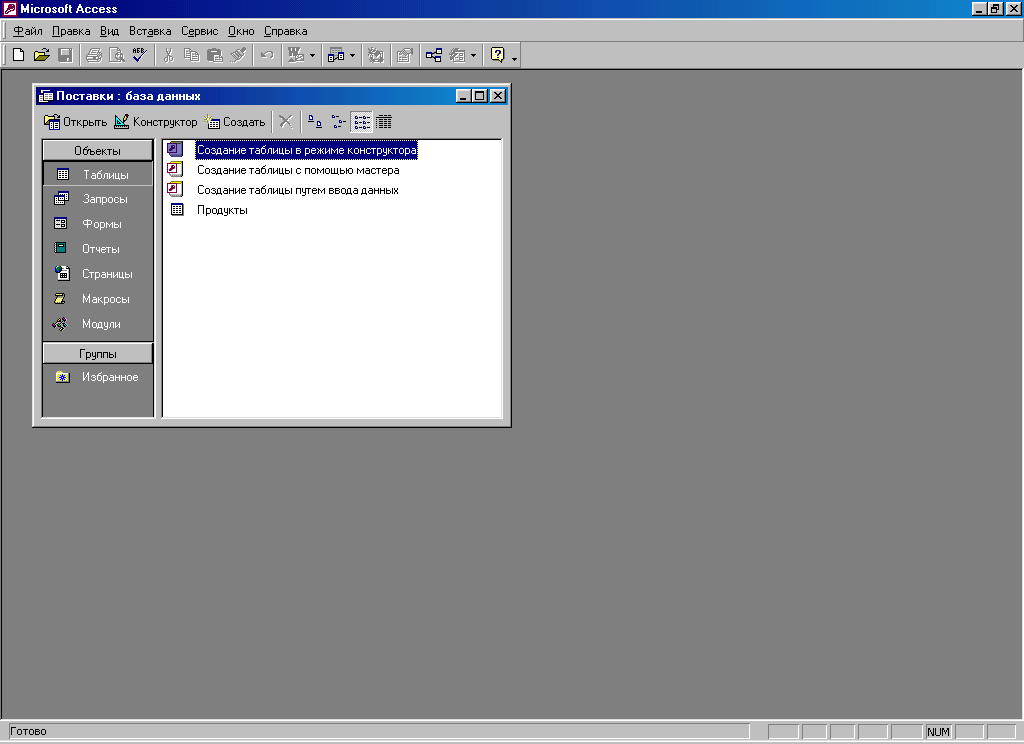Click the Таблицы grid icon in sidebar
Screen dimensions: 1024x744
(63, 174)
